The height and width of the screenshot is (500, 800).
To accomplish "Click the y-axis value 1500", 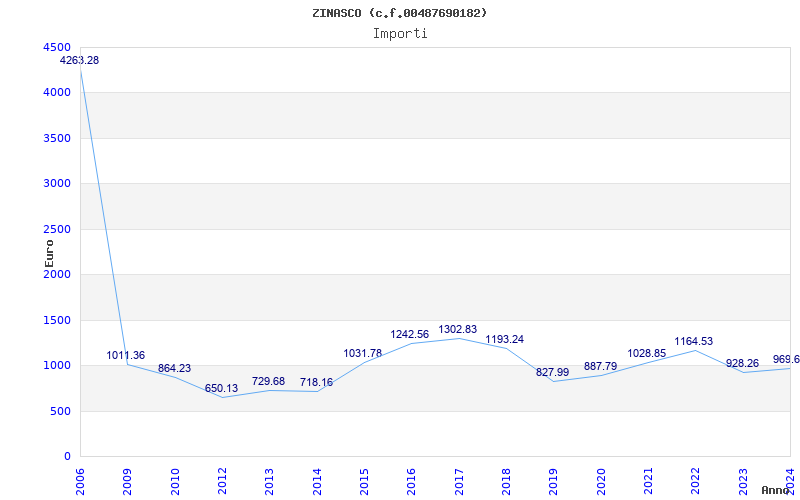I will (x=57, y=320).
